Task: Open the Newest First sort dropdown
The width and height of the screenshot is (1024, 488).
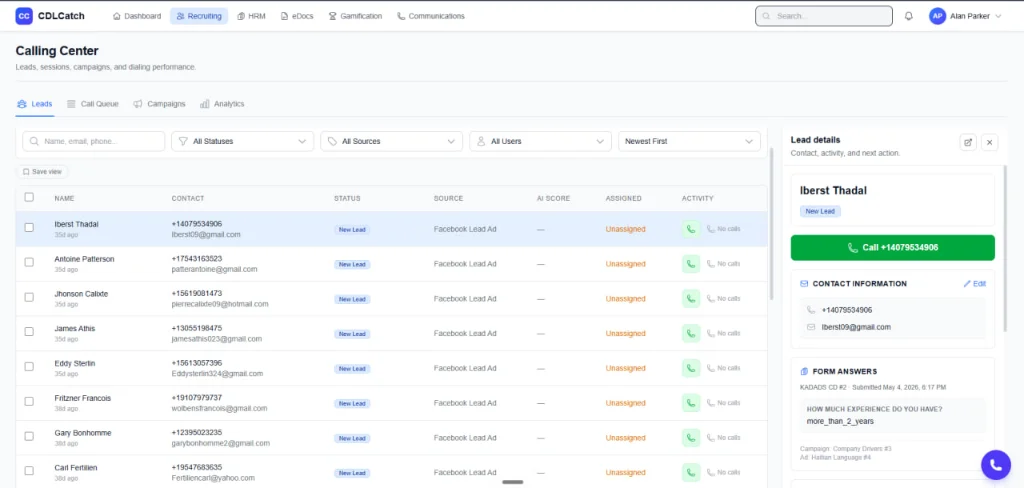Action: 689,141
